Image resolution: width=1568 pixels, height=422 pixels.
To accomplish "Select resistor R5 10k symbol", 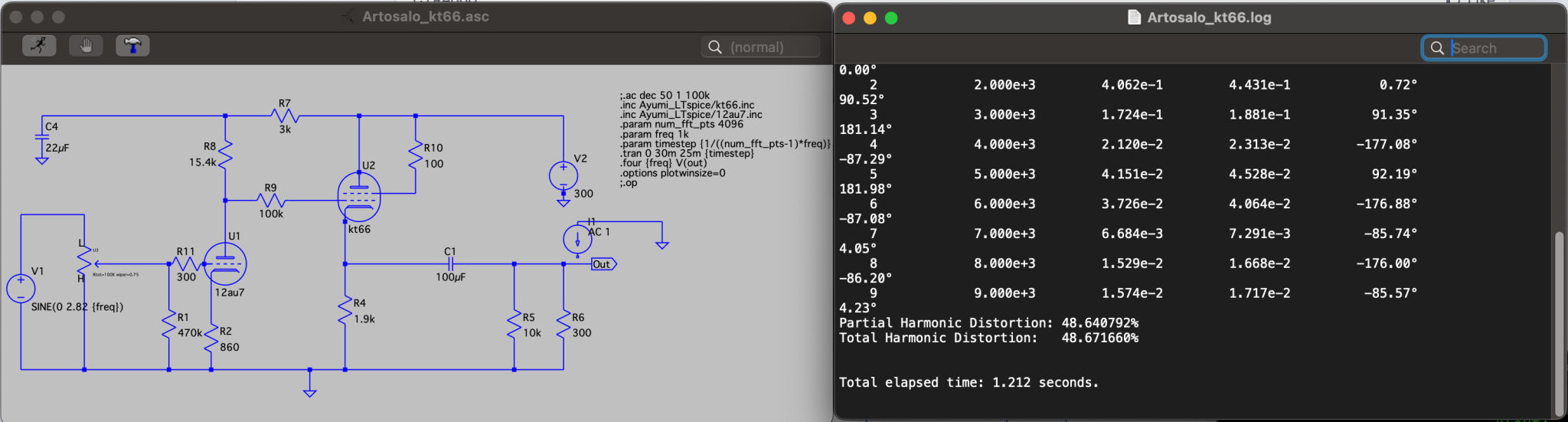I will click(514, 325).
